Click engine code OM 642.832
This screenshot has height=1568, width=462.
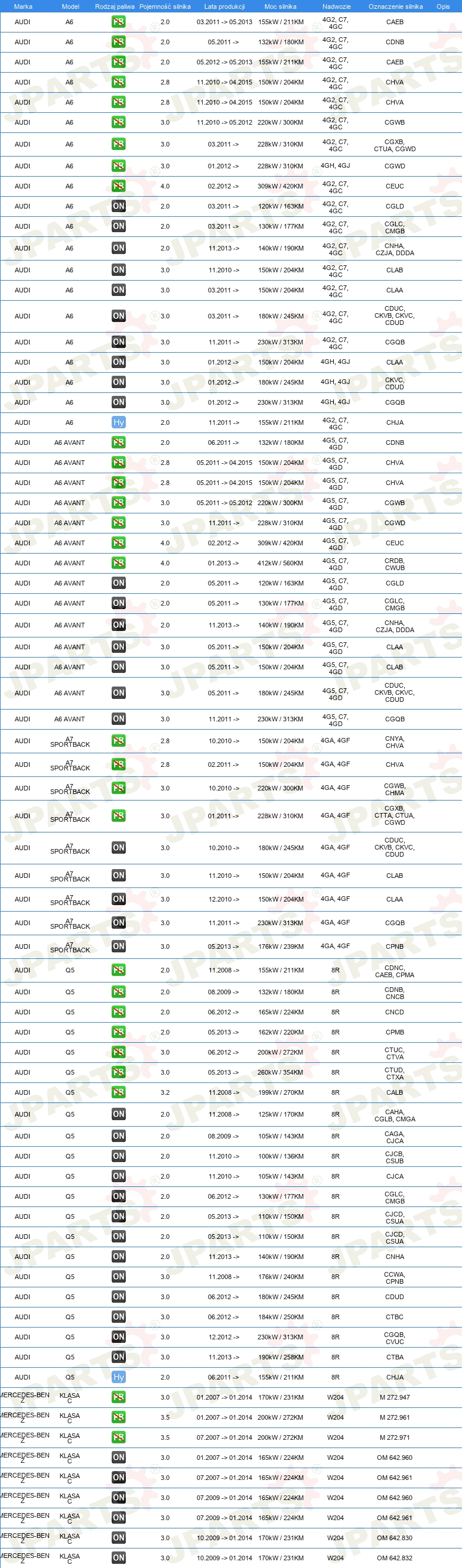pos(395,1557)
